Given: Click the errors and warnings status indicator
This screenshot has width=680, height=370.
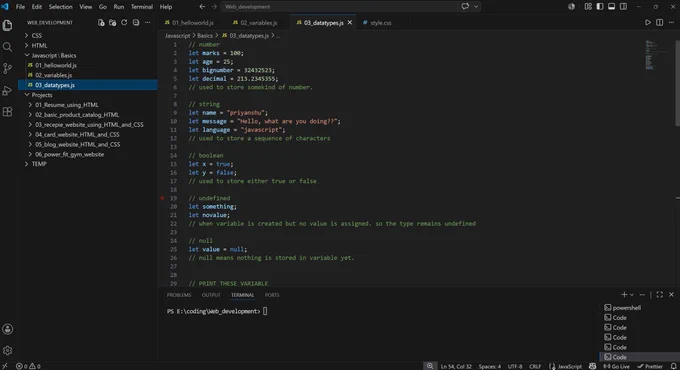Looking at the screenshot, I should pyautogui.click(x=28, y=366).
